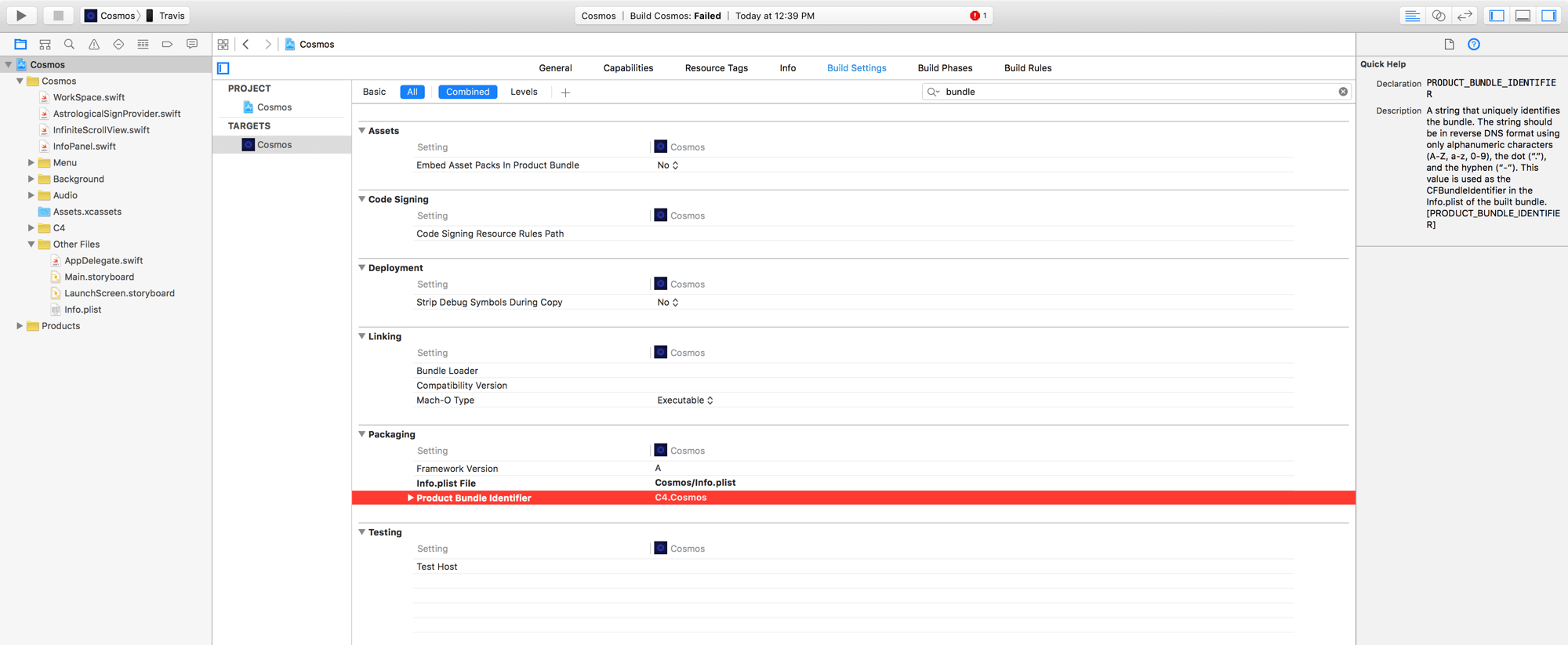
Task: Open the Info tab
Action: [x=788, y=68]
